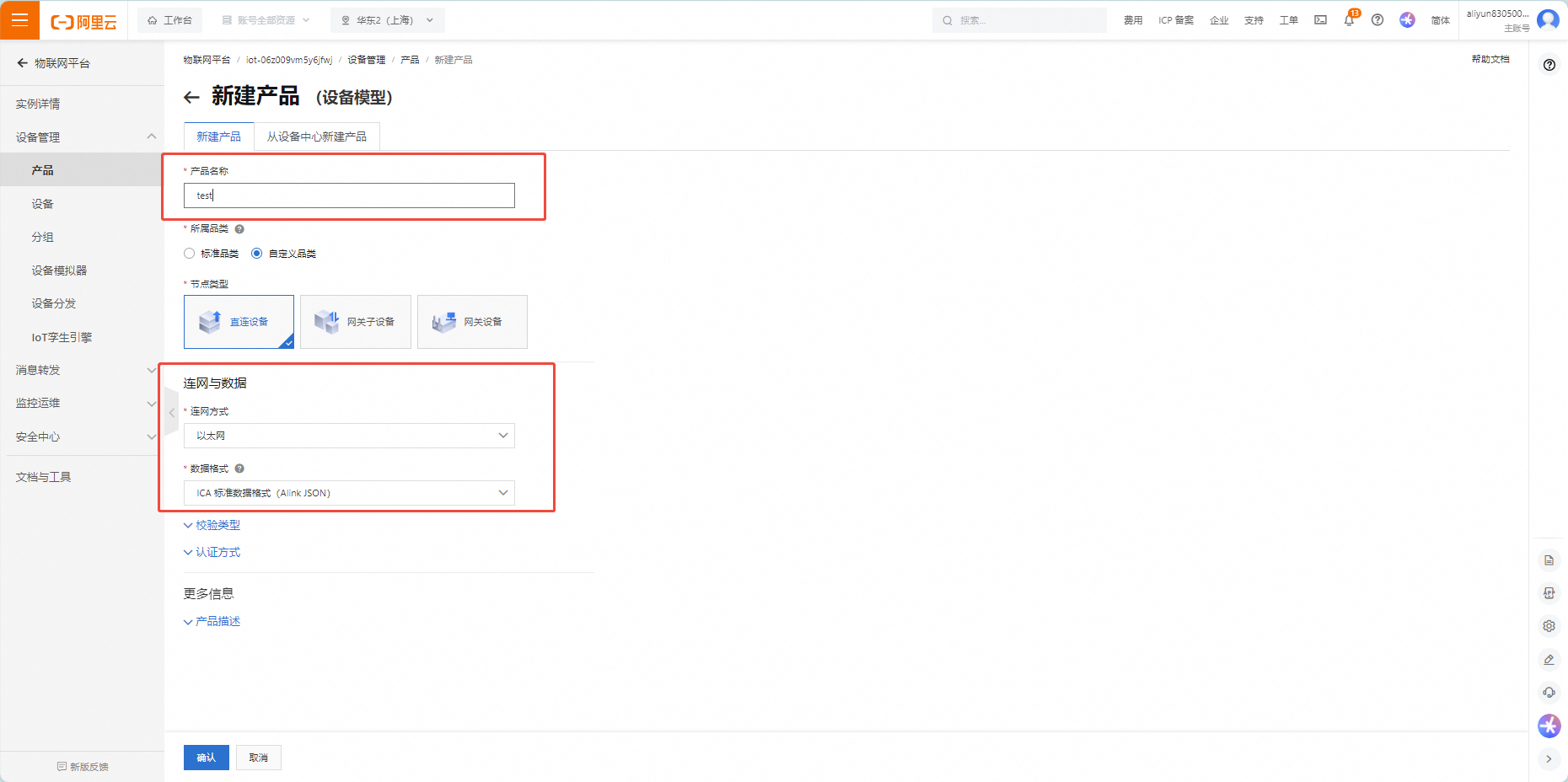The width and height of the screenshot is (1568, 782).
Task: Open the 费用 top menu
Action: point(1133,20)
